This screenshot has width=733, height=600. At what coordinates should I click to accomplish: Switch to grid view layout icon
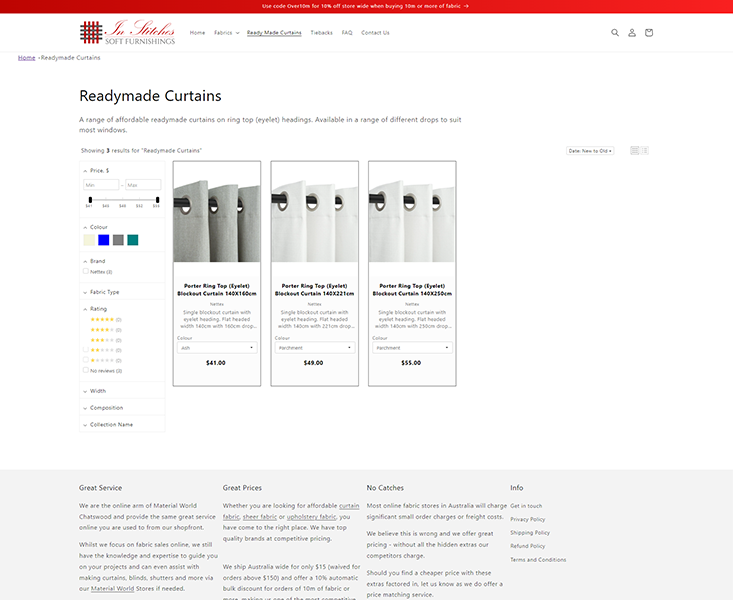634,151
